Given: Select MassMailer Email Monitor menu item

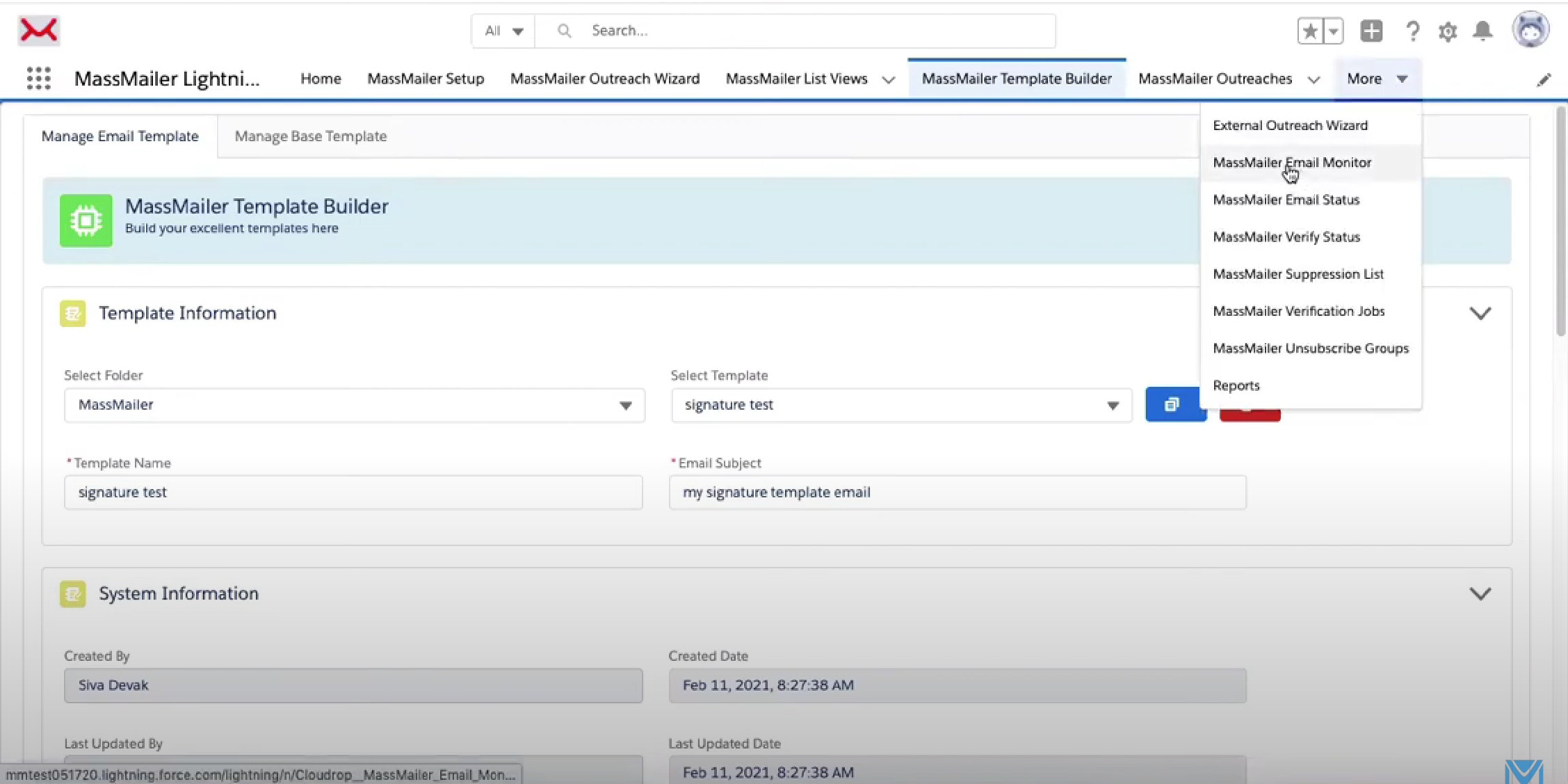Looking at the screenshot, I should click(1311, 163).
